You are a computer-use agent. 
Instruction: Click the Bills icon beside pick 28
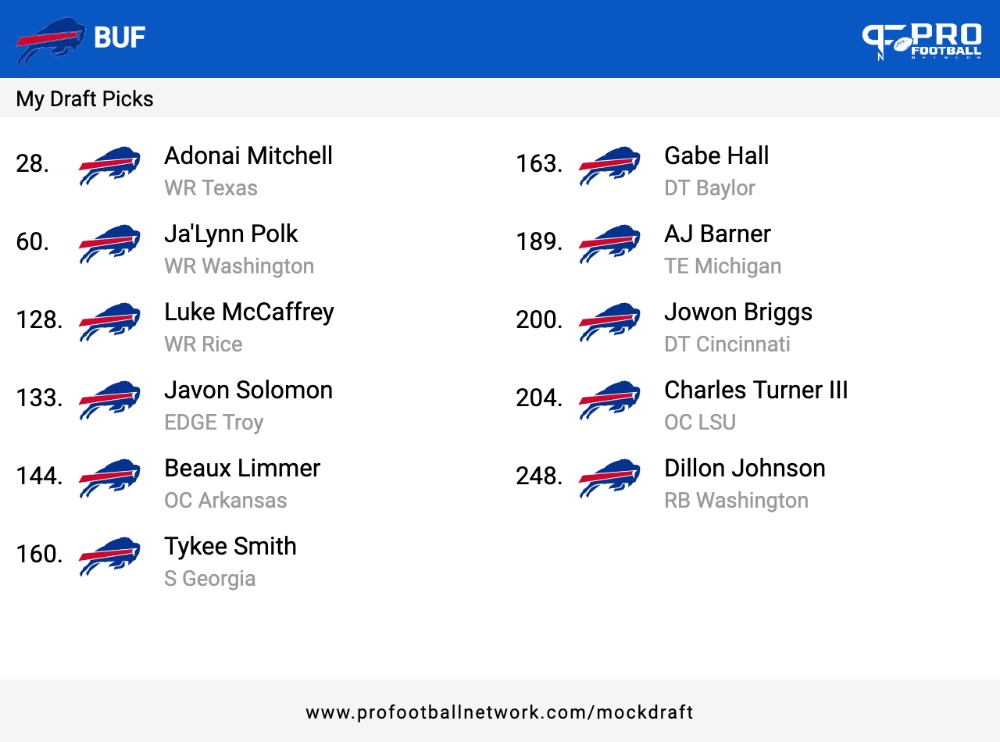110,165
